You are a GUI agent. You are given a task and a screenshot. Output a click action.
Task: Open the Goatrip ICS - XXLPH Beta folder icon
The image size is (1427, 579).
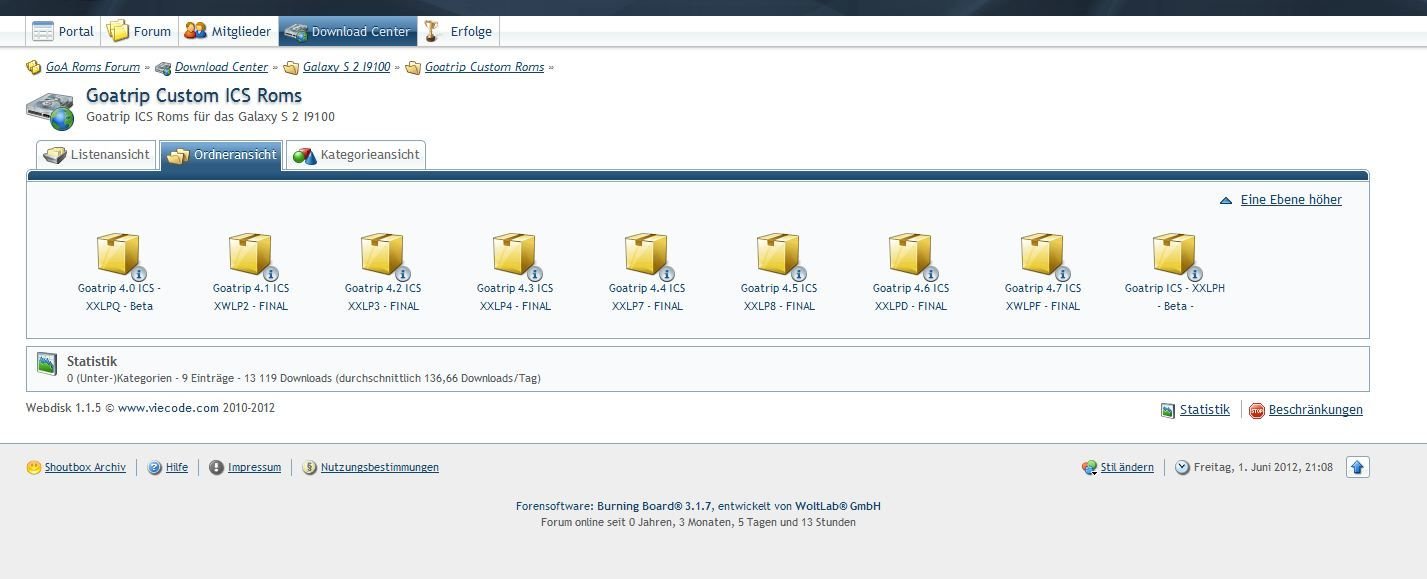pyautogui.click(x=1176, y=256)
